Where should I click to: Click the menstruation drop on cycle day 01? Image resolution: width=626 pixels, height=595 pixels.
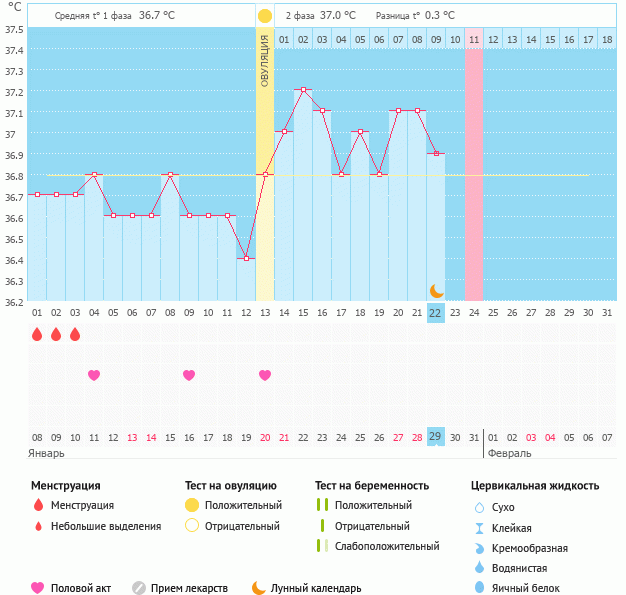37,335
